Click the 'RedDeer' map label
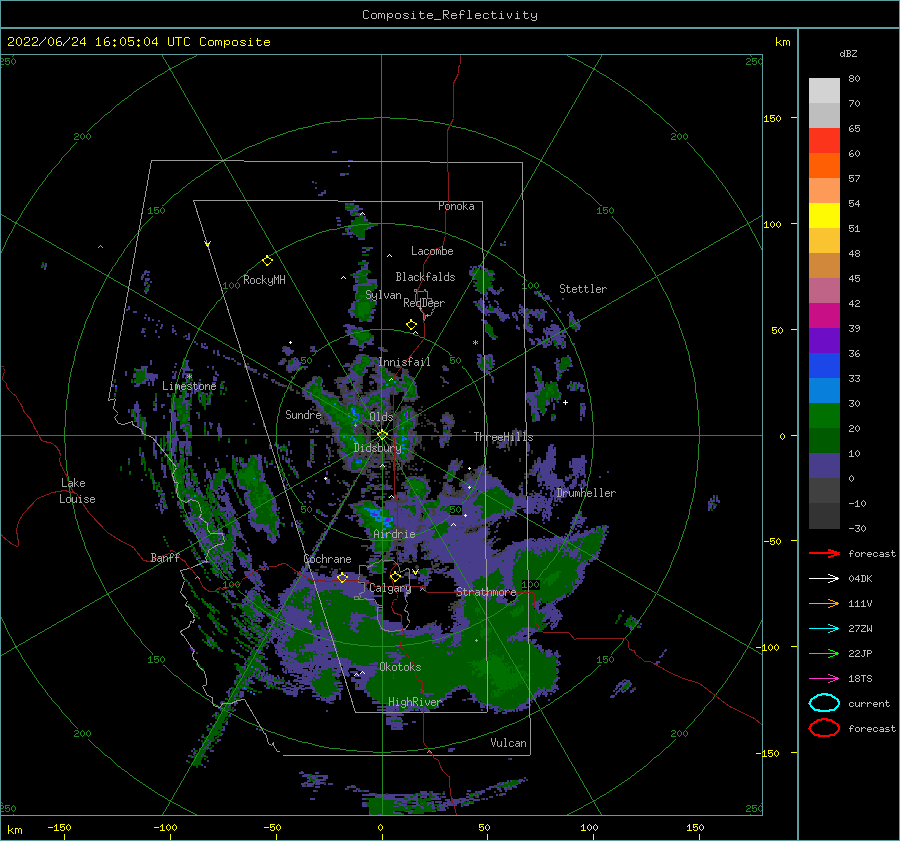 424,303
